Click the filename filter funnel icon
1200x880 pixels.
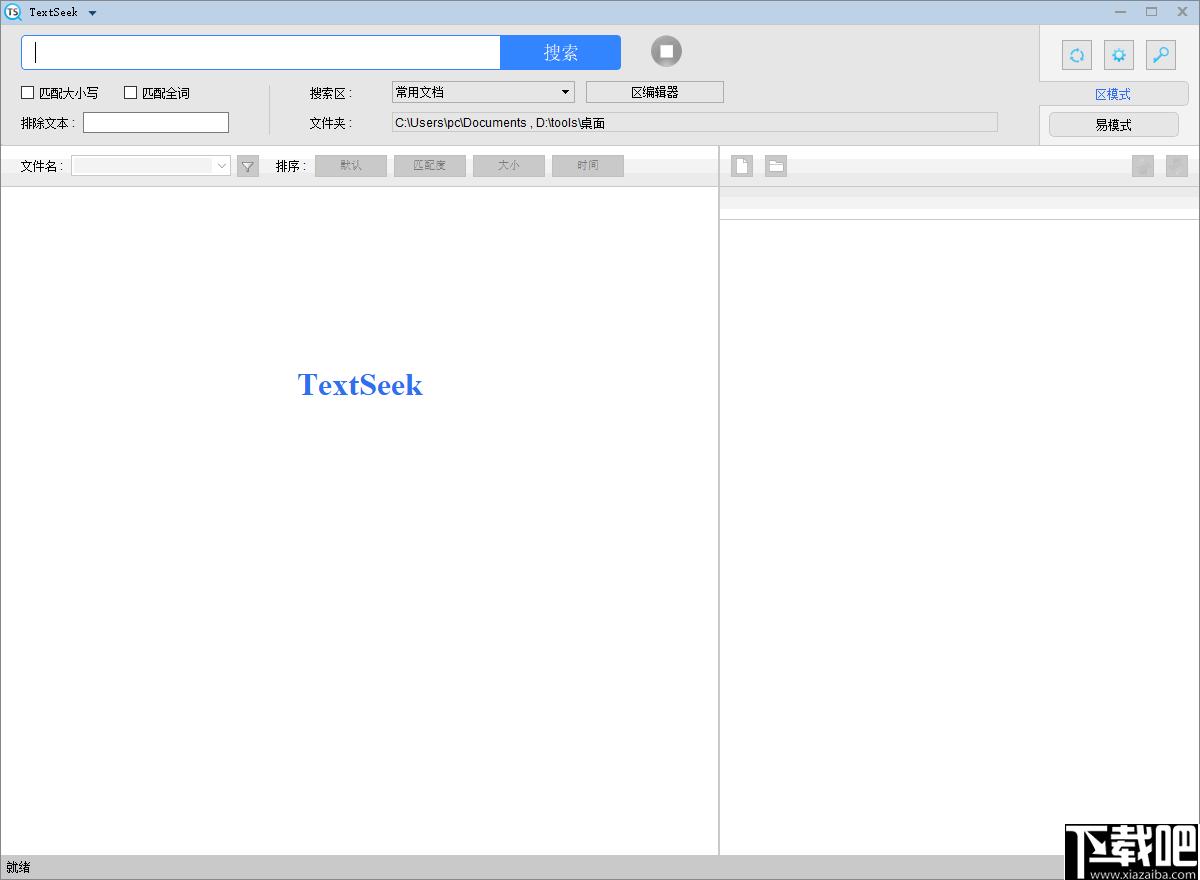pyautogui.click(x=248, y=166)
